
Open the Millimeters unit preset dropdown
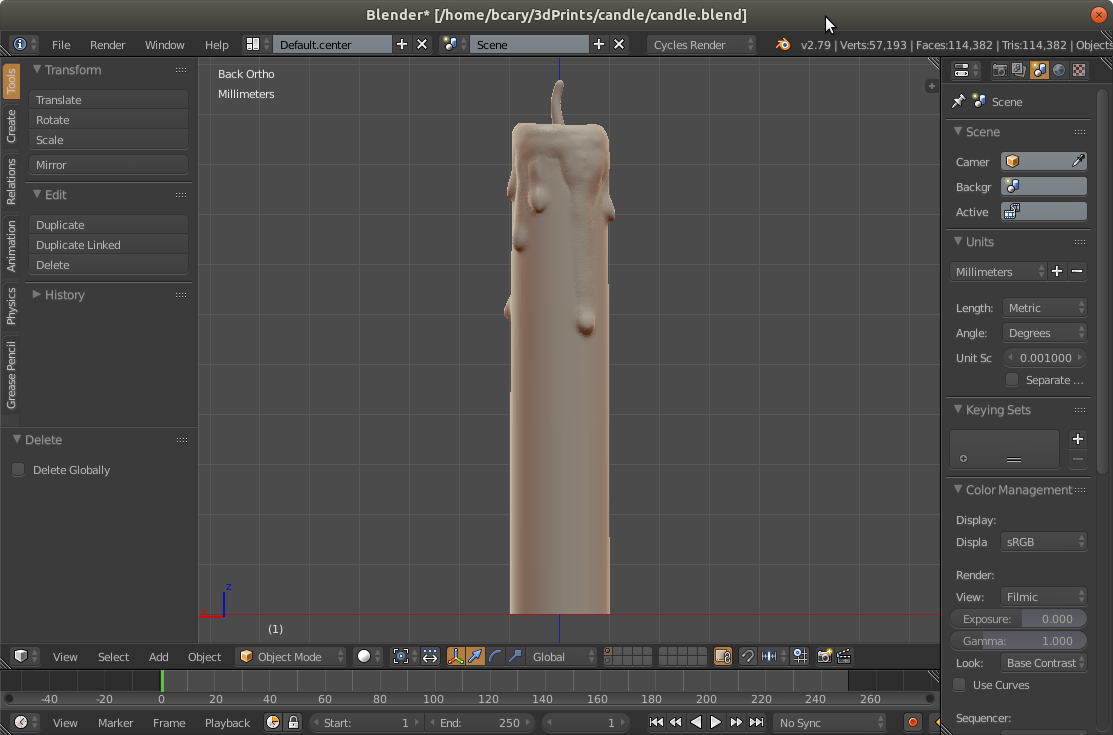click(x=998, y=271)
